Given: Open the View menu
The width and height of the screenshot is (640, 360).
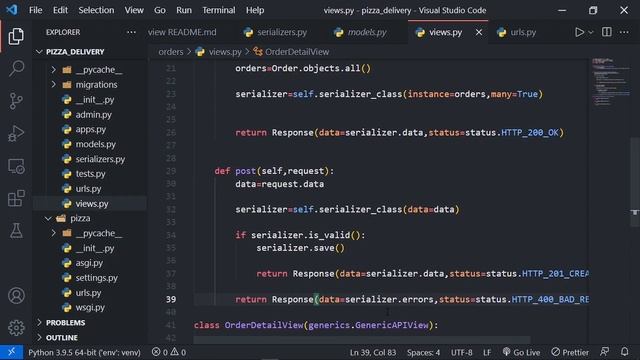Looking at the screenshot, I should (134, 10).
